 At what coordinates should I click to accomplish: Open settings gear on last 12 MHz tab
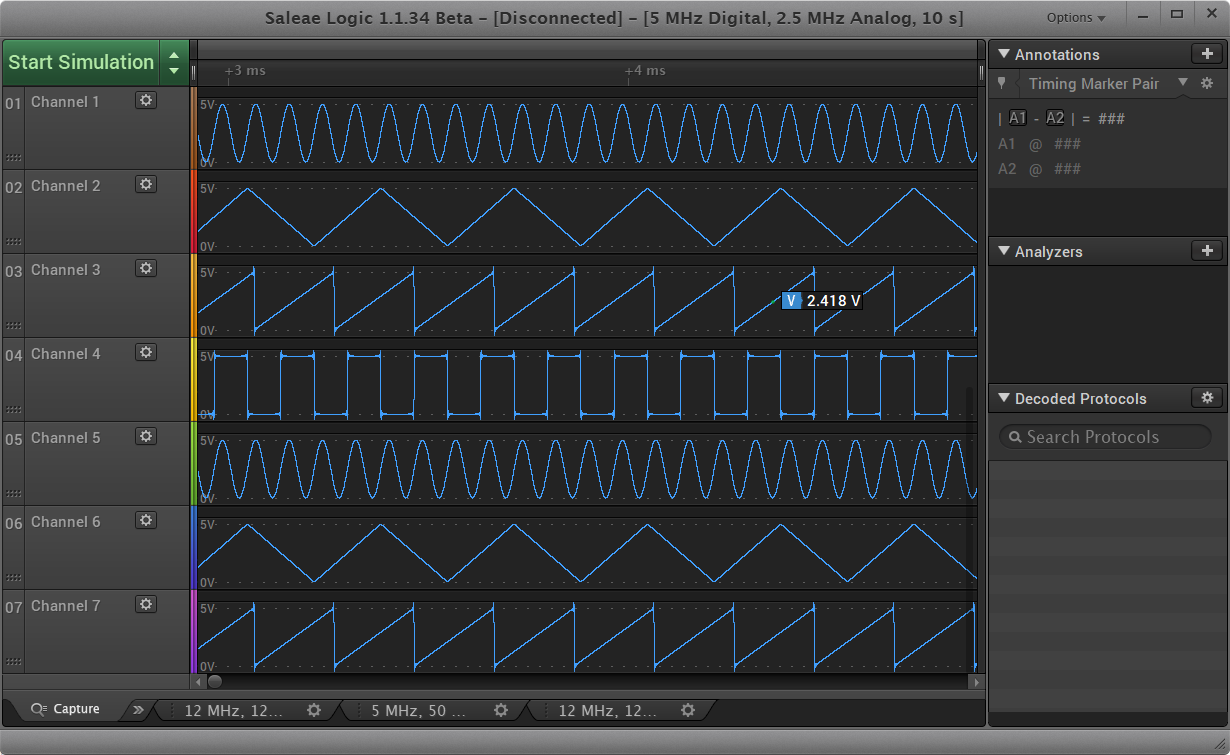(688, 710)
